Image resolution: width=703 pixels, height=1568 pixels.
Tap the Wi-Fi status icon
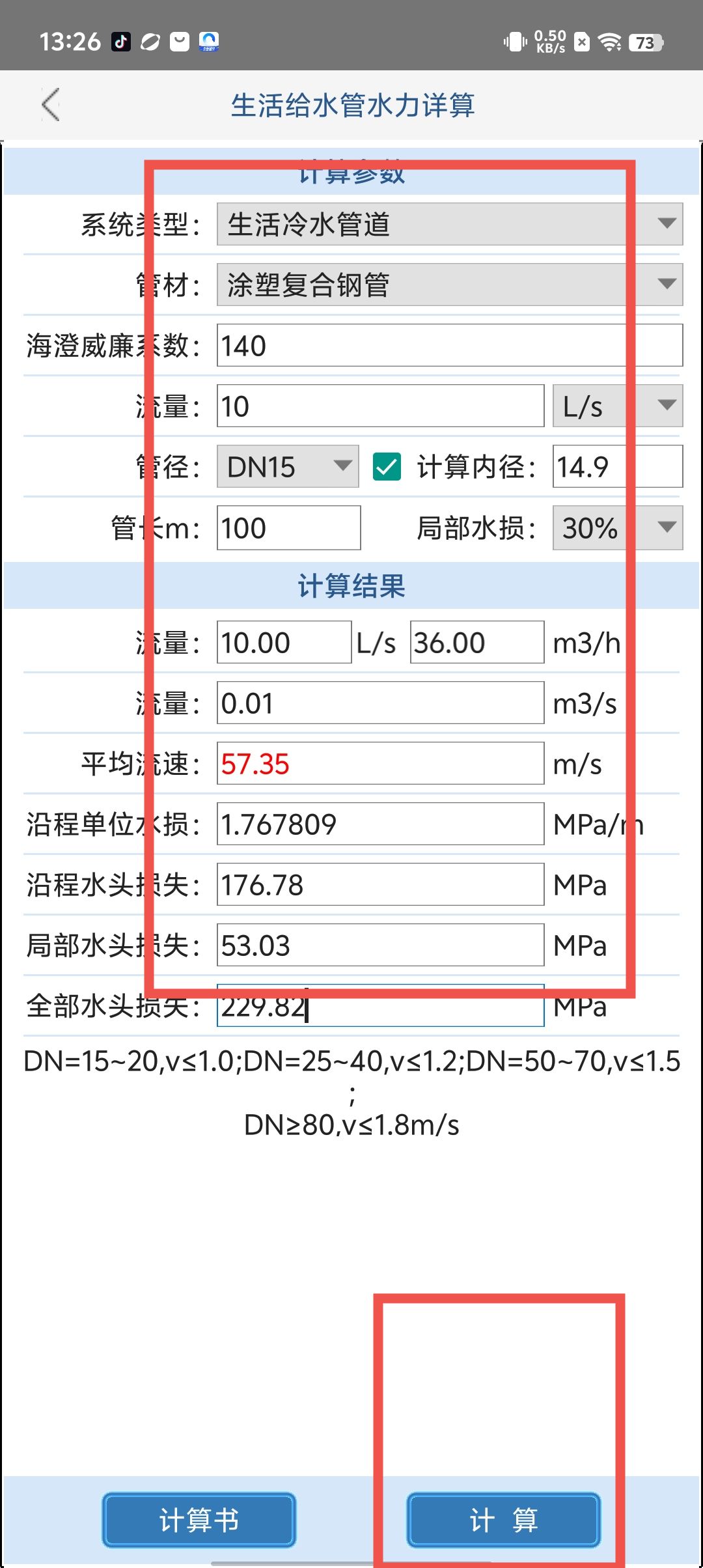click(x=610, y=43)
